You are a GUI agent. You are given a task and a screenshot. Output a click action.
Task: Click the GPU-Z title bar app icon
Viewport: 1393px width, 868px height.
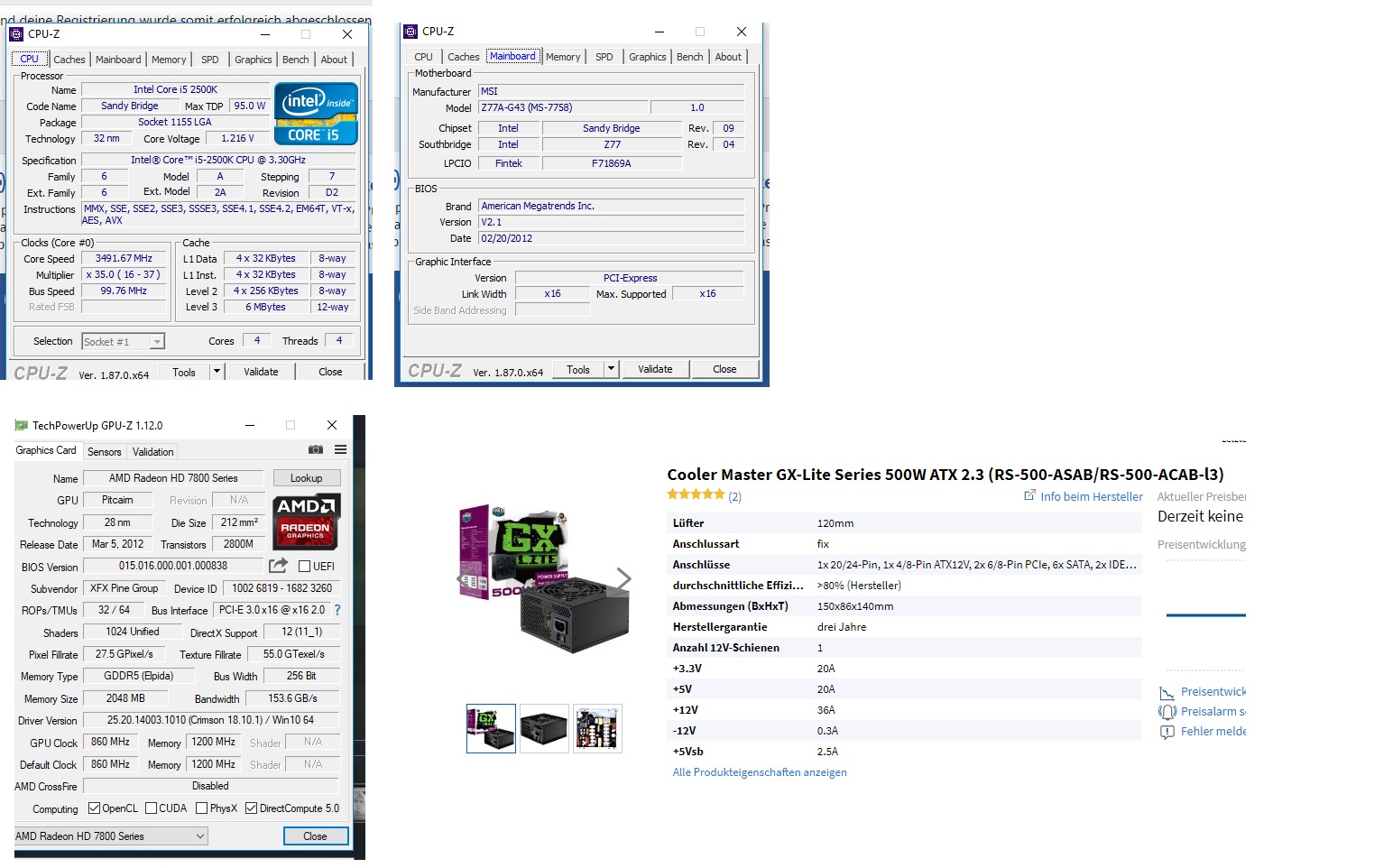(x=22, y=425)
